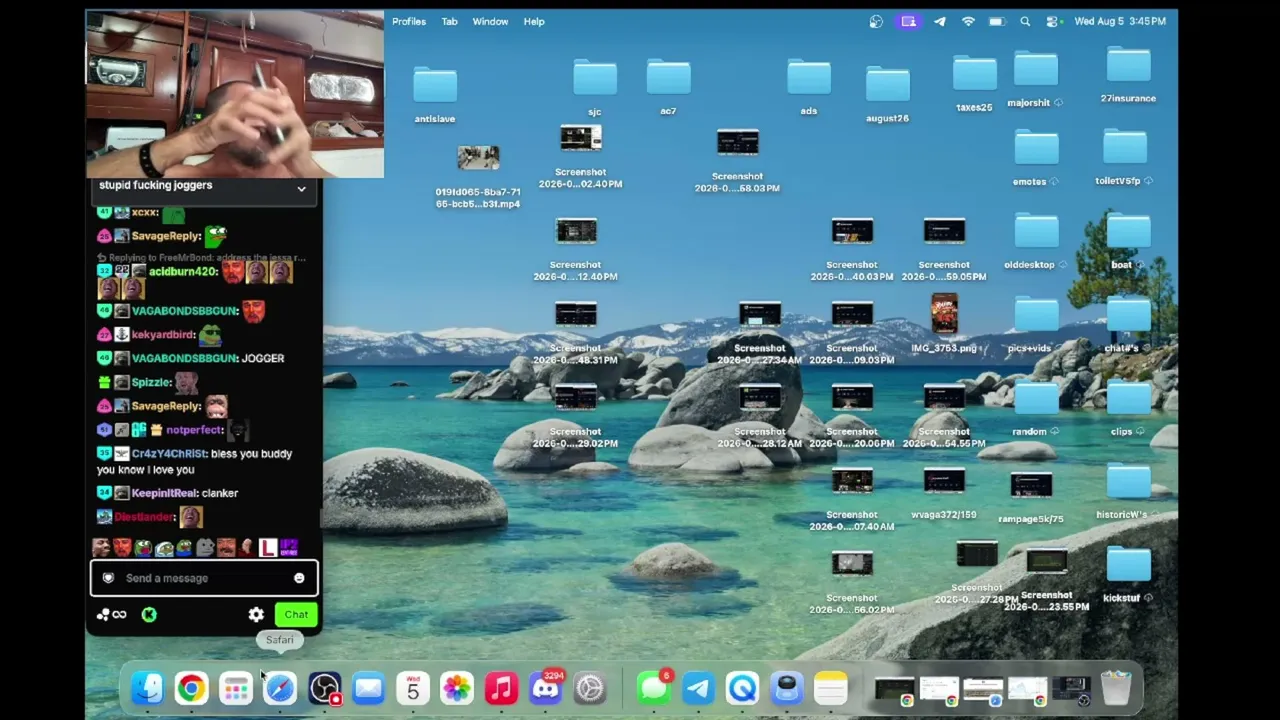Screen dimensions: 1280x720
Task: Click username Cr4zY4ChRISt in chat
Action: (169, 454)
